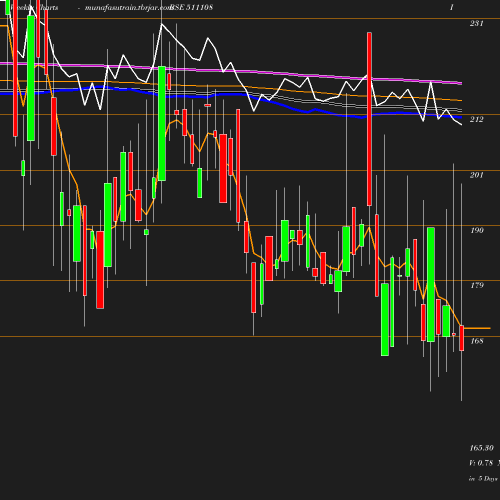This screenshot has width=500, height=500.
Task: Click the munafasutra website watermark label
Action: pos(128,8)
